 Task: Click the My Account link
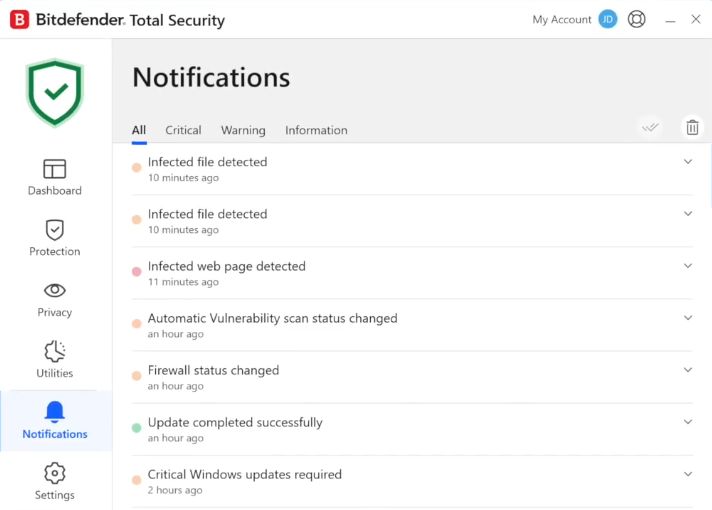pyautogui.click(x=561, y=20)
